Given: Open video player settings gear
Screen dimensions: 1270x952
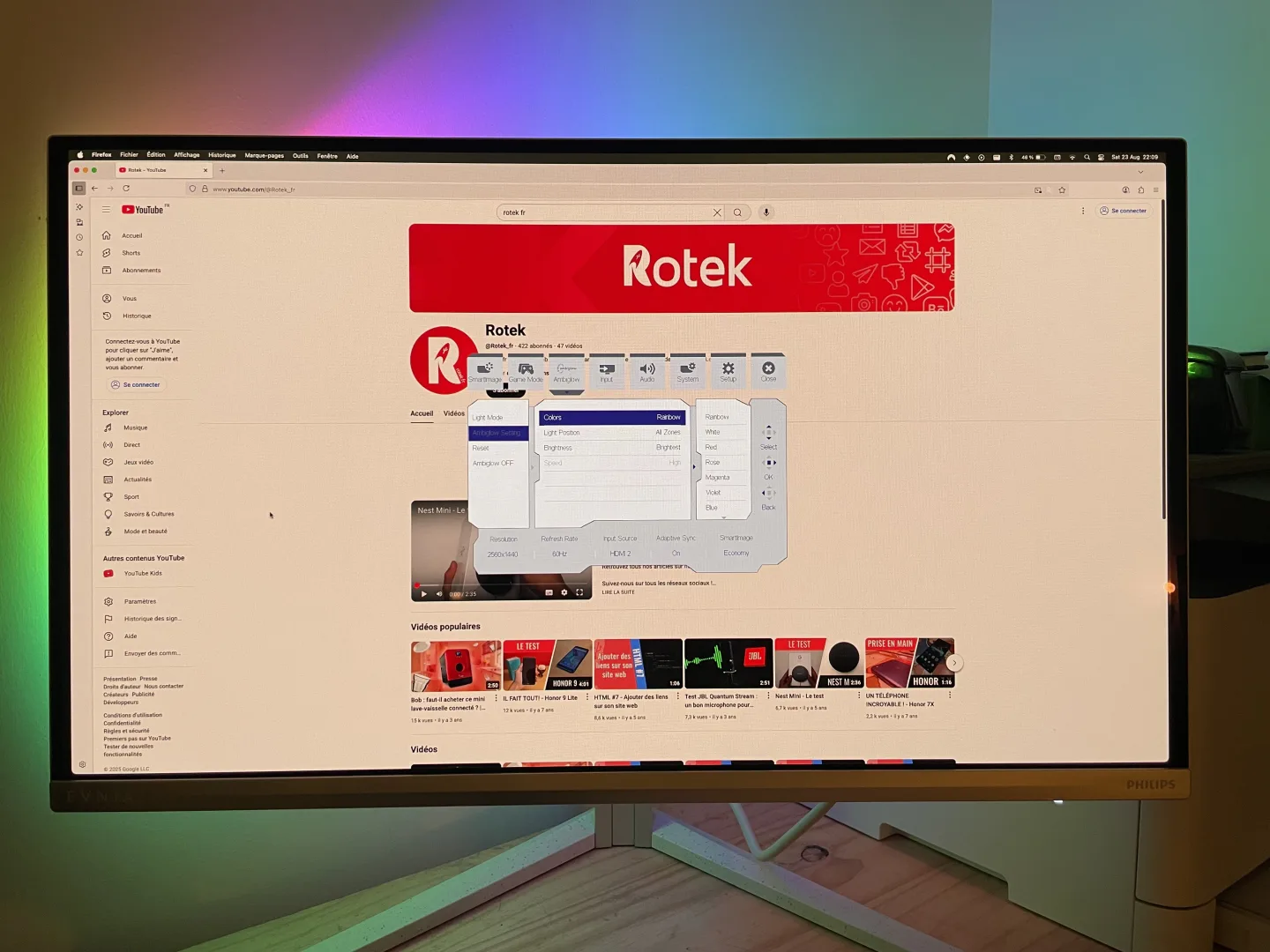Looking at the screenshot, I should click(x=564, y=592).
